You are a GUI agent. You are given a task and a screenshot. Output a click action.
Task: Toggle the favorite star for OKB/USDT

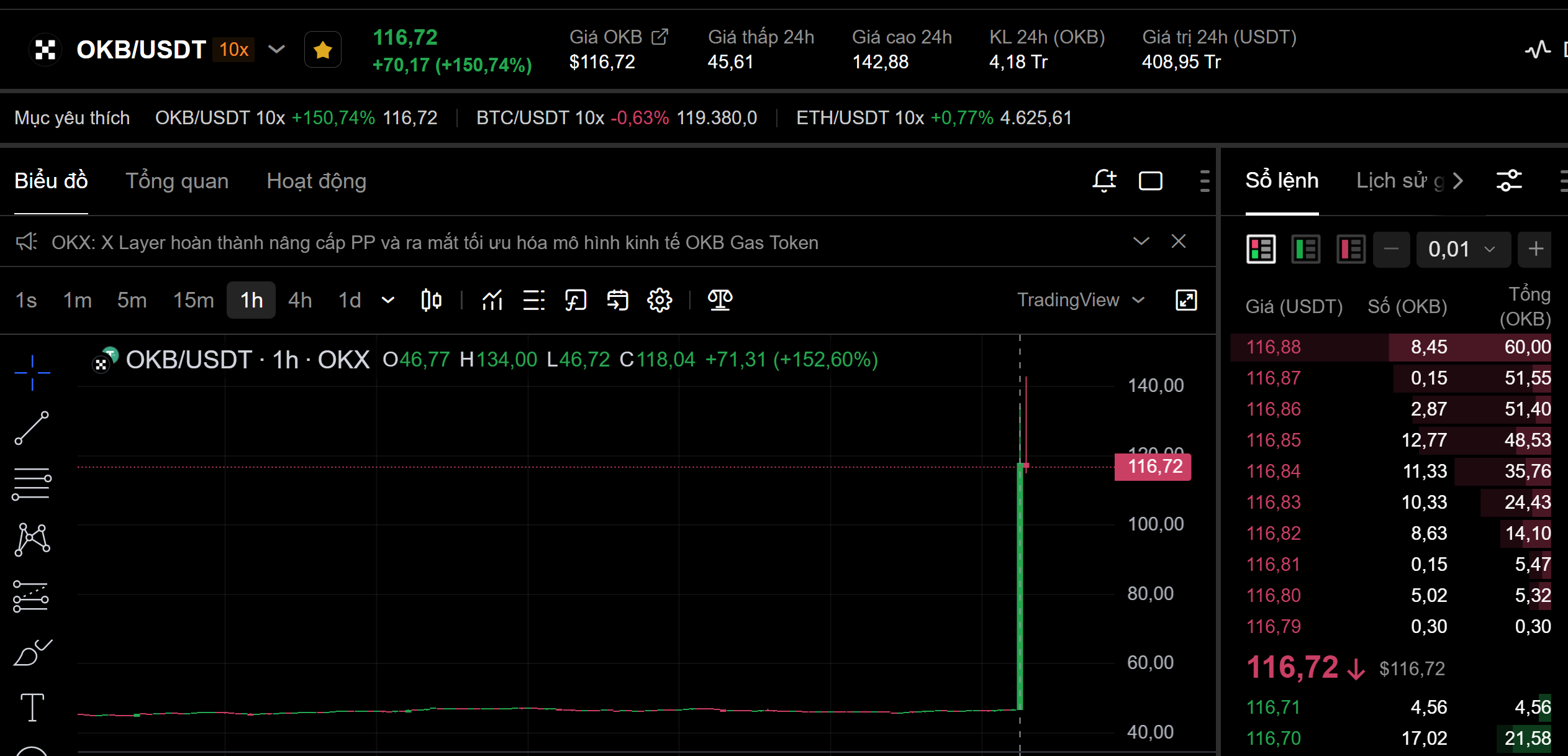click(x=323, y=50)
